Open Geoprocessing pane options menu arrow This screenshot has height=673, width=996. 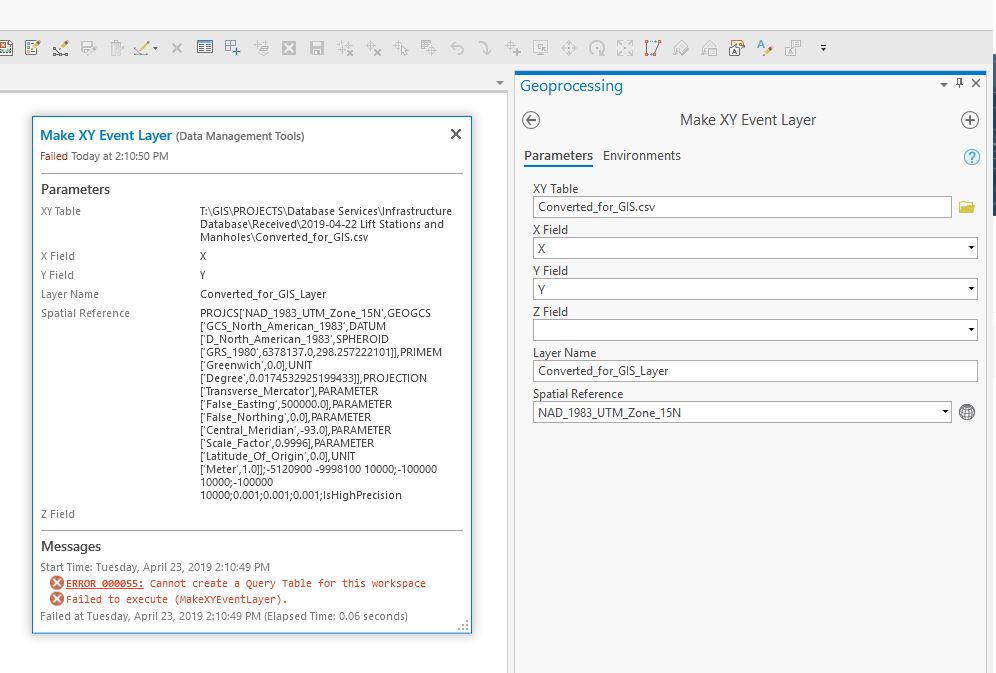[x=943, y=84]
